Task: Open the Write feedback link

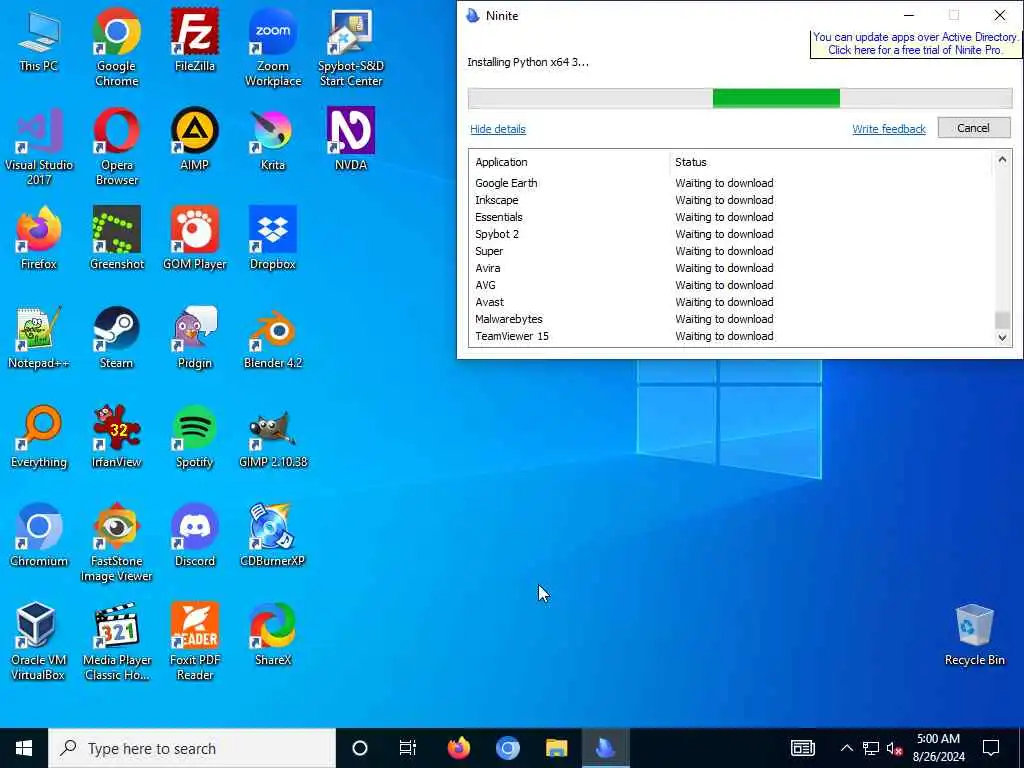Action: click(x=889, y=129)
